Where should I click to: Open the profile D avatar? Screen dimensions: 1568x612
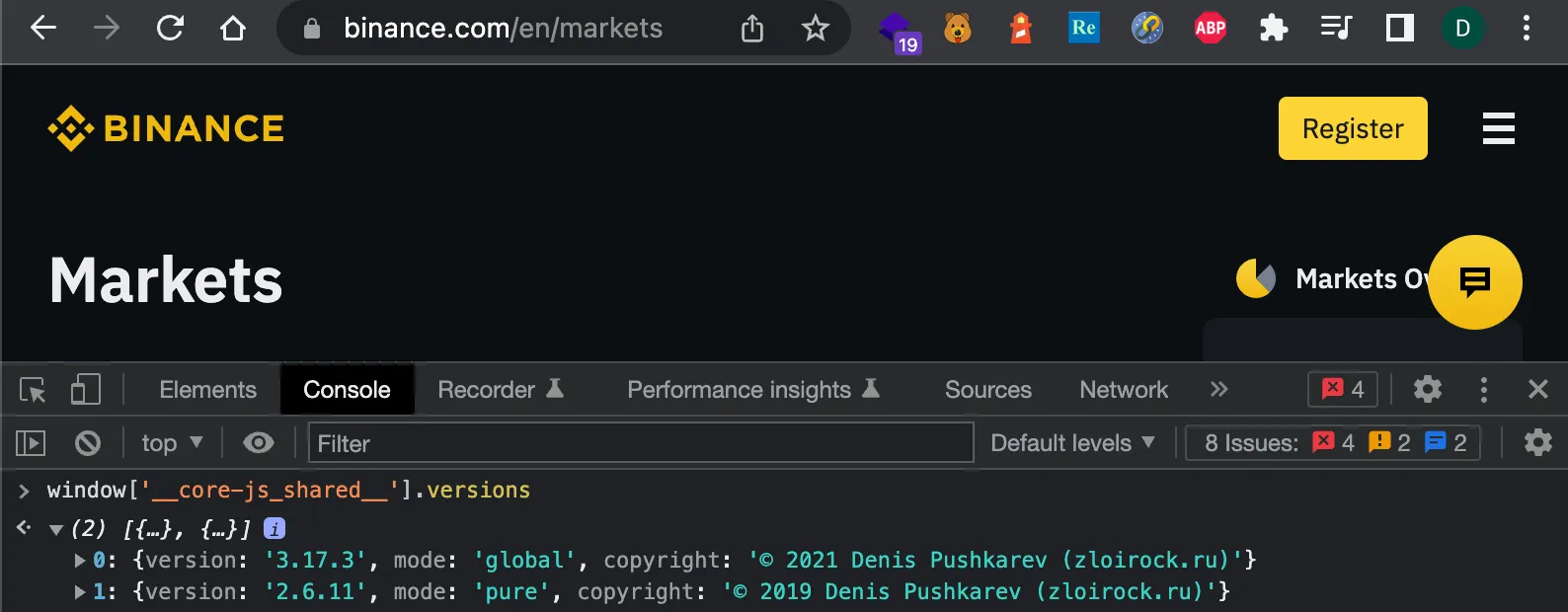(x=1462, y=29)
